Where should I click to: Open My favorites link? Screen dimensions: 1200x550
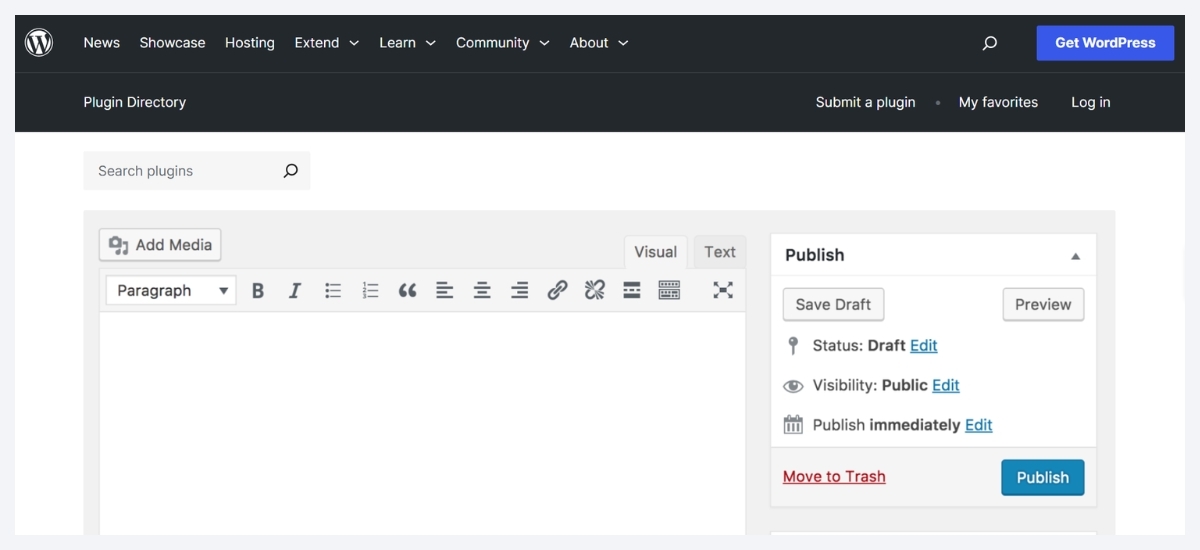click(998, 102)
